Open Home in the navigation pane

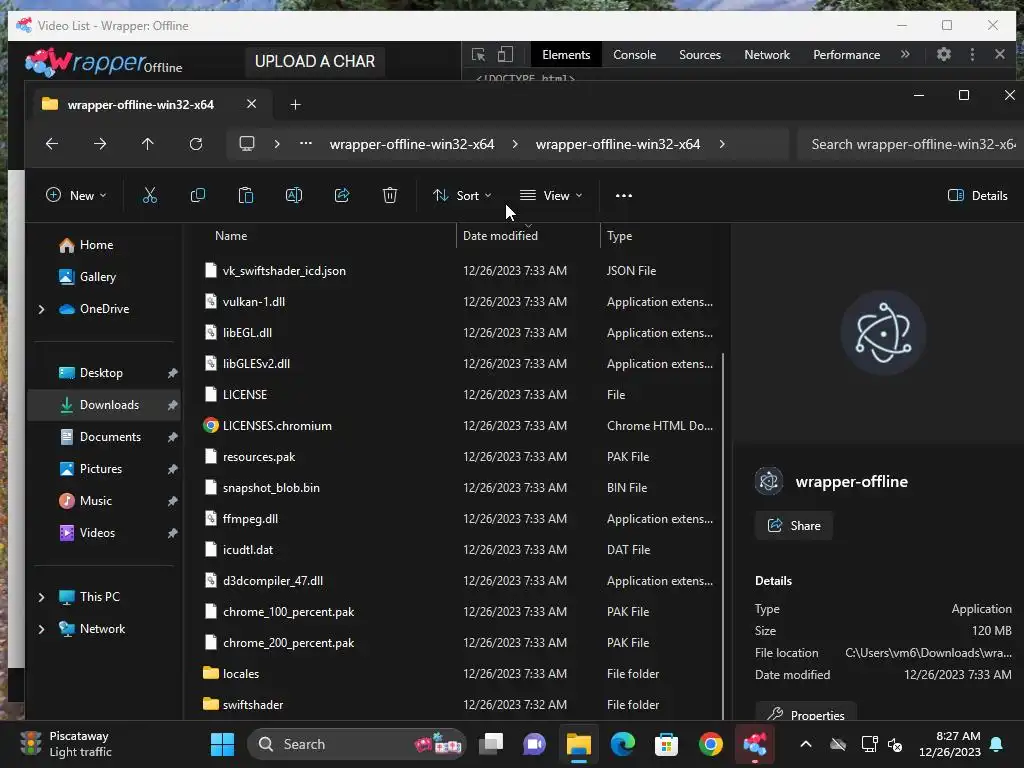point(96,245)
